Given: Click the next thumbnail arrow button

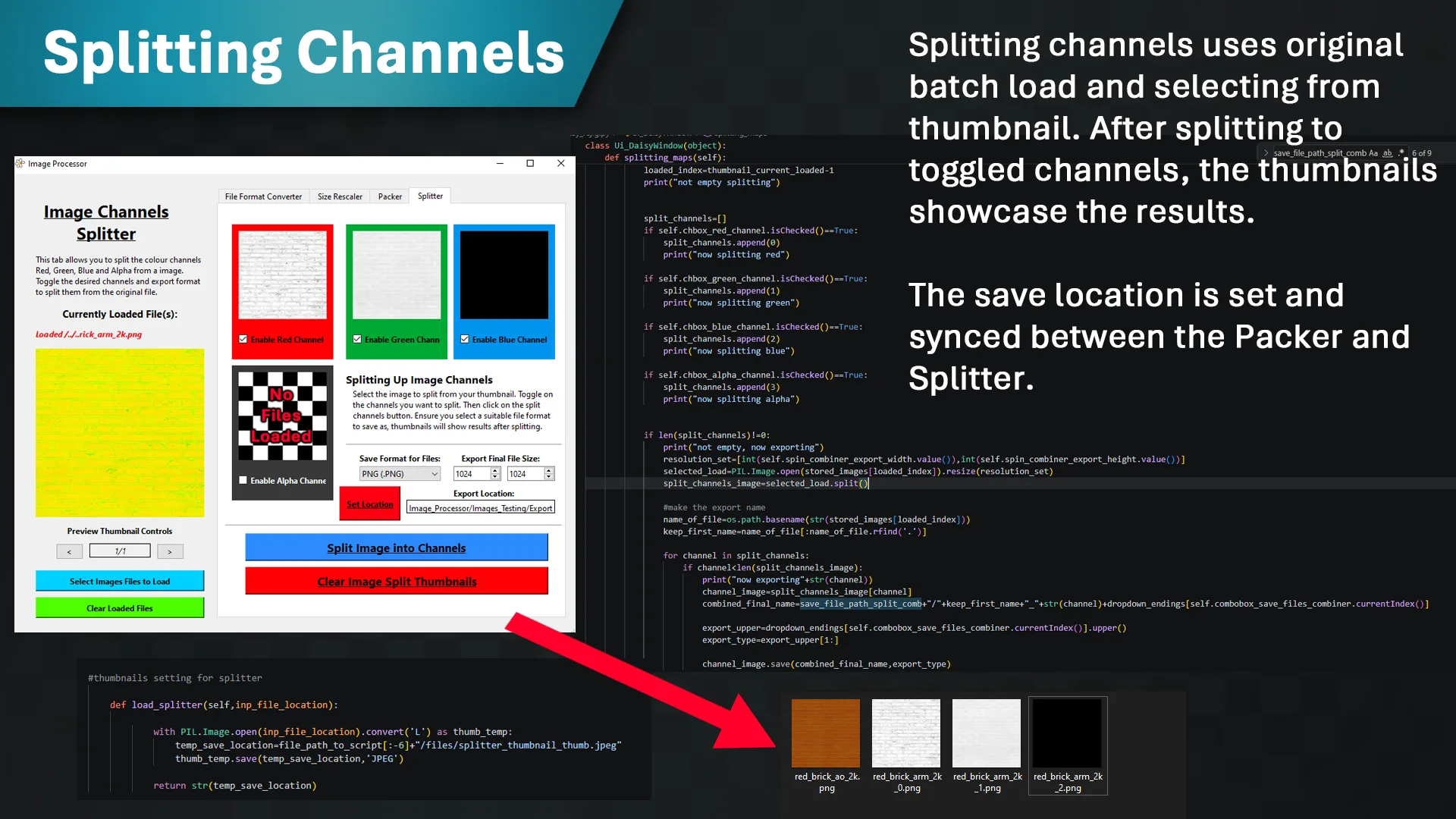Looking at the screenshot, I should tap(170, 551).
